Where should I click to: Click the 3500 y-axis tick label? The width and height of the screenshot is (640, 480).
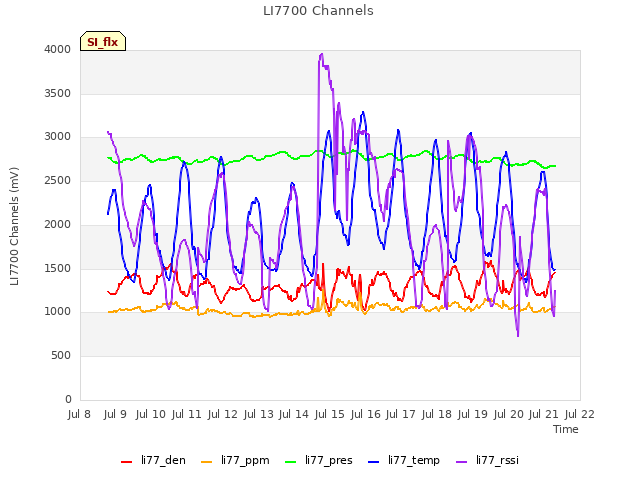coord(58,93)
